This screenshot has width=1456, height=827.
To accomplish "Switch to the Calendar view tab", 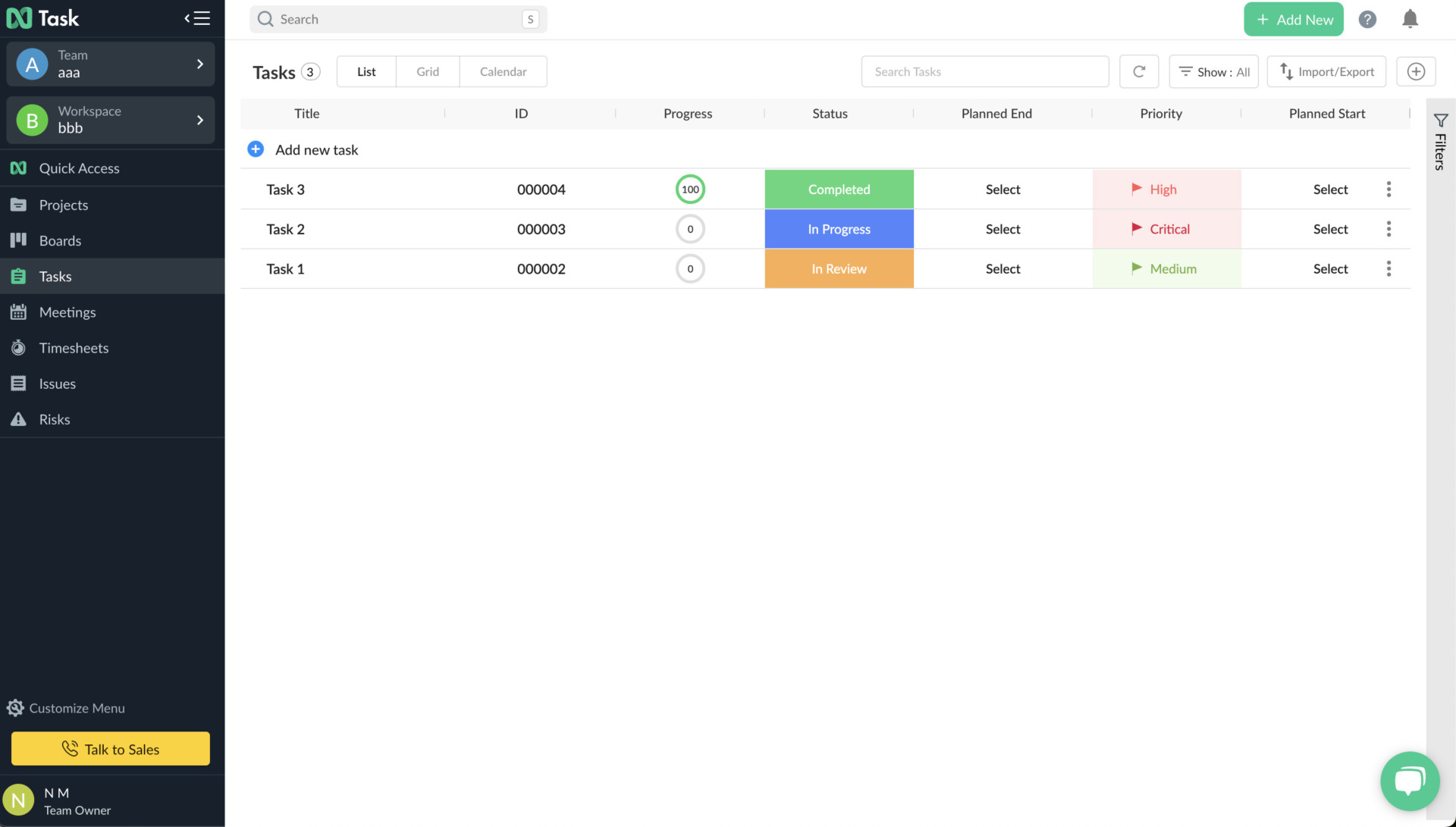I will [503, 71].
